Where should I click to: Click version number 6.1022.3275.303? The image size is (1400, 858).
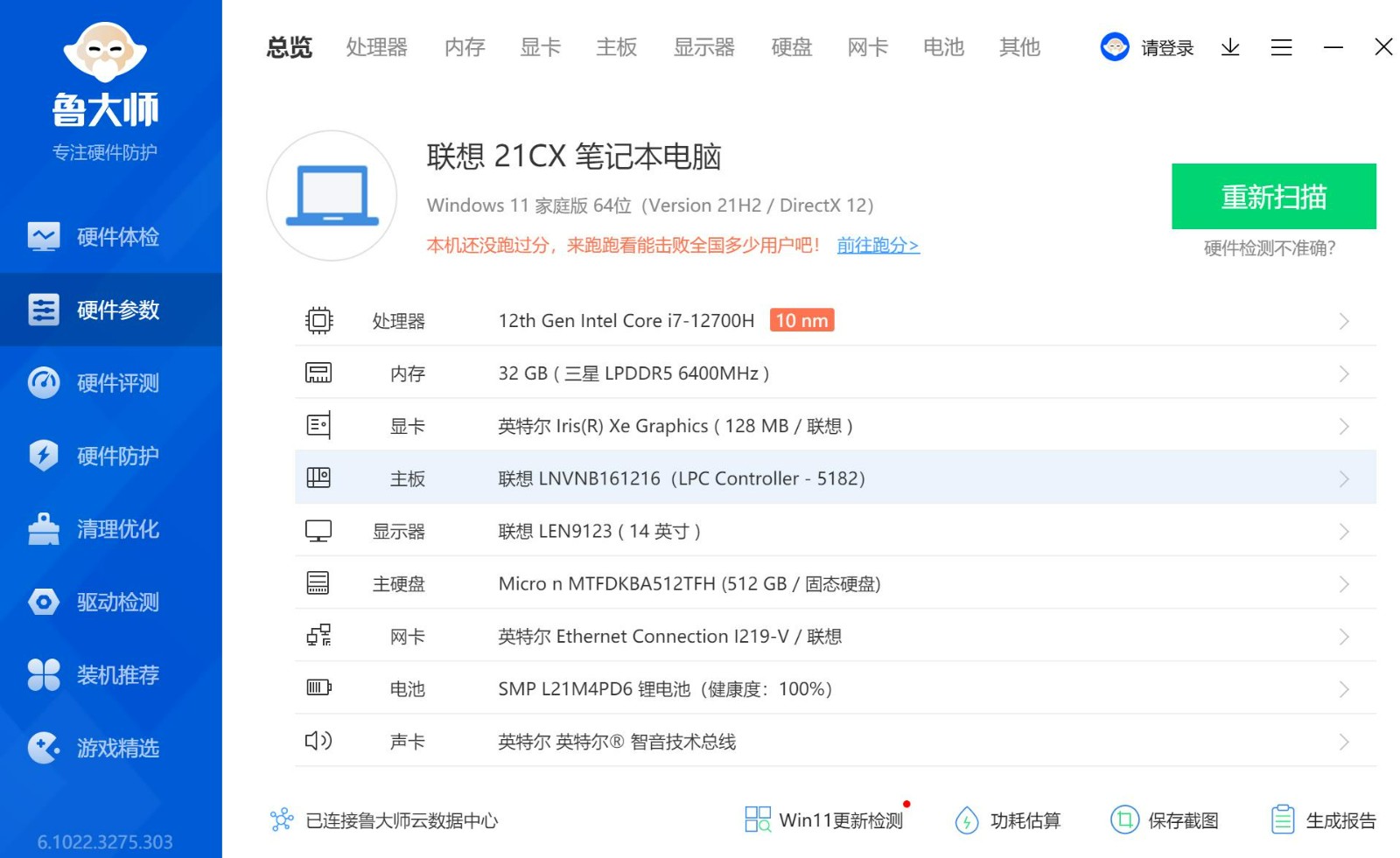tap(105, 841)
